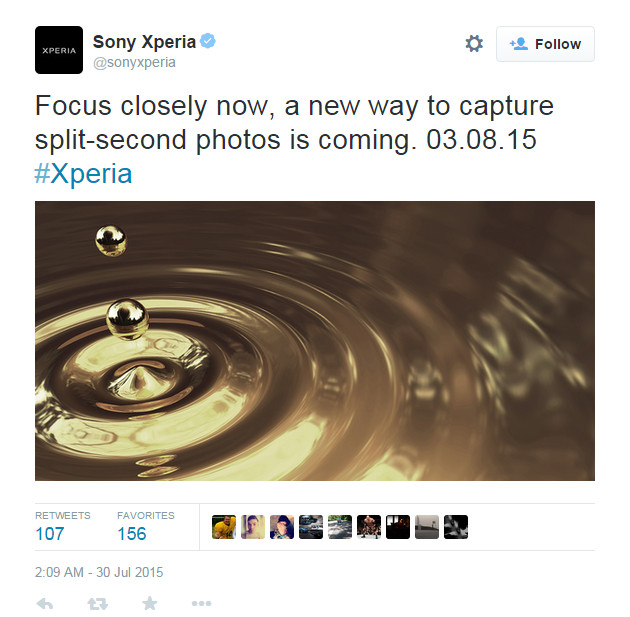630x617 pixels.
Task: Open the @sonyxperia handle link
Action: [x=134, y=63]
